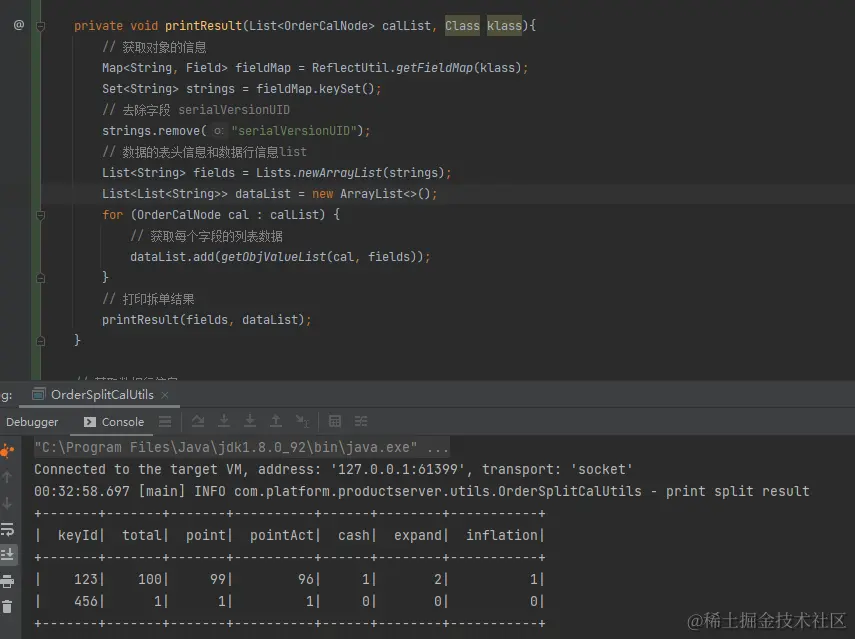Open the Debugger tab
Viewport: 855px width, 639px height.
[32, 422]
